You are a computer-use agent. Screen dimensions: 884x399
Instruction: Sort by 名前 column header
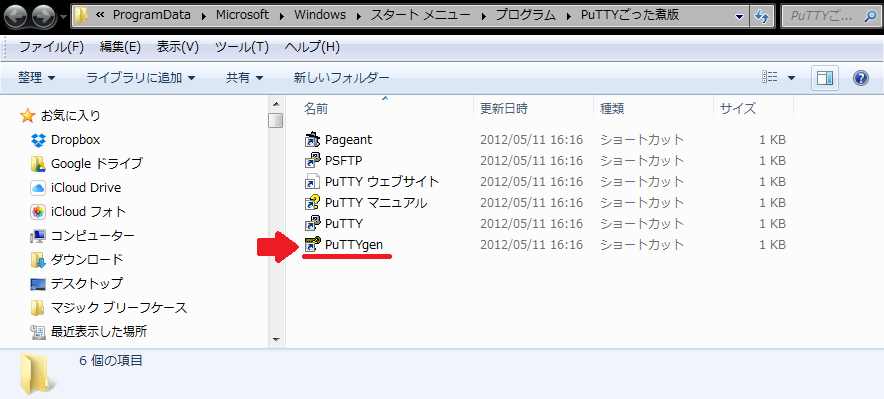coord(380,109)
